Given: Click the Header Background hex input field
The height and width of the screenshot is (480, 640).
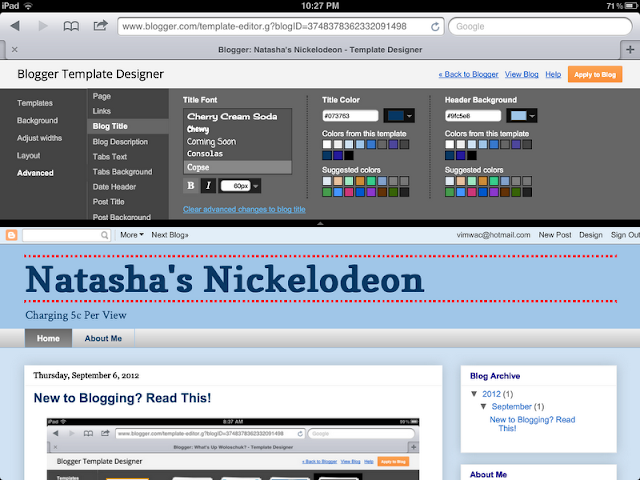Looking at the screenshot, I should [473, 116].
